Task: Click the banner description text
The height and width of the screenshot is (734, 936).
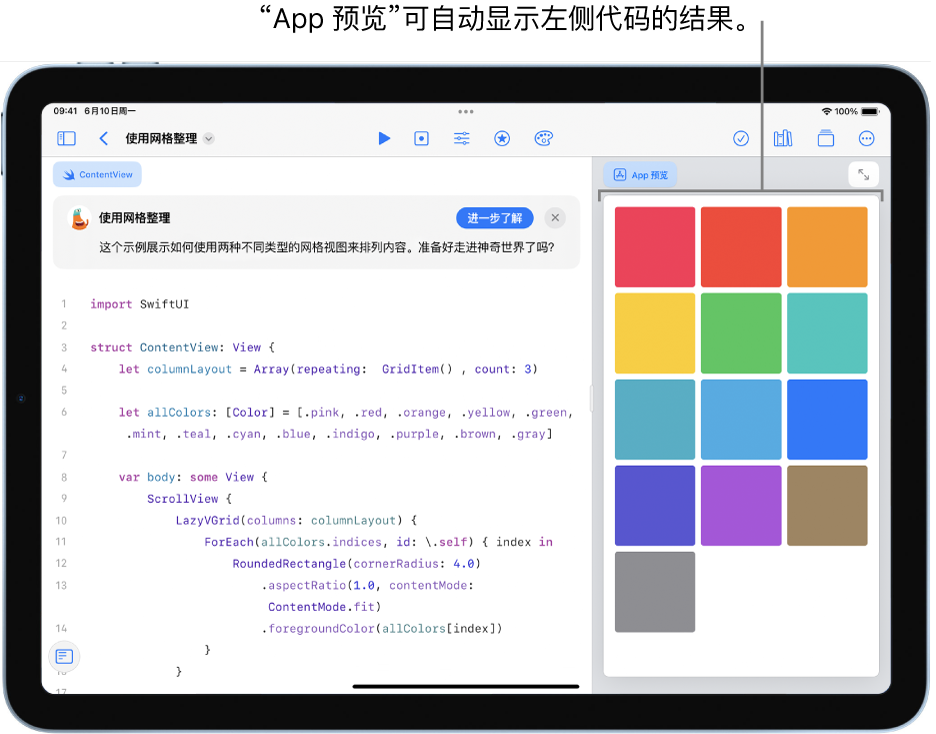Action: (327, 247)
